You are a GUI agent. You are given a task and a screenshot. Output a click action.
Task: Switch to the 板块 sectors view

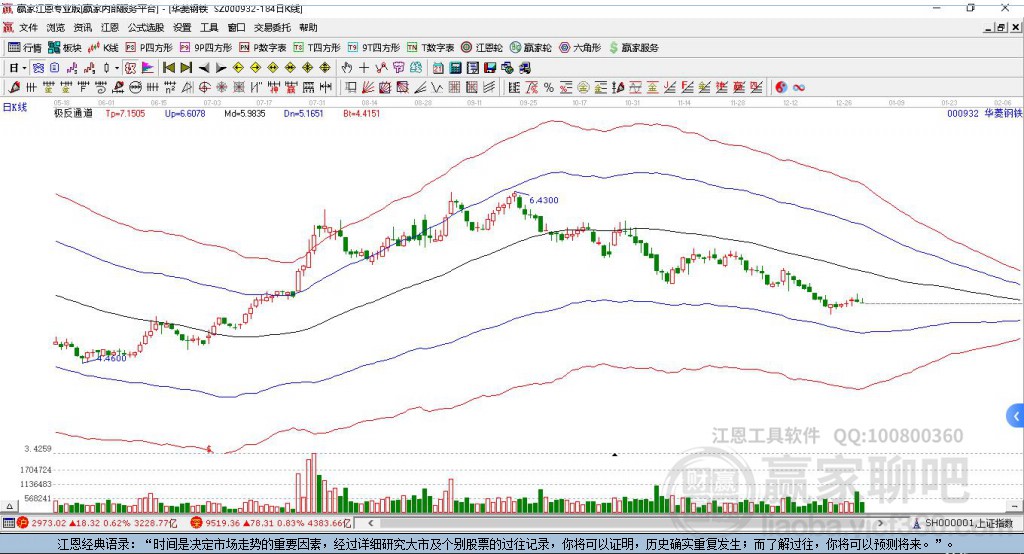(x=64, y=47)
